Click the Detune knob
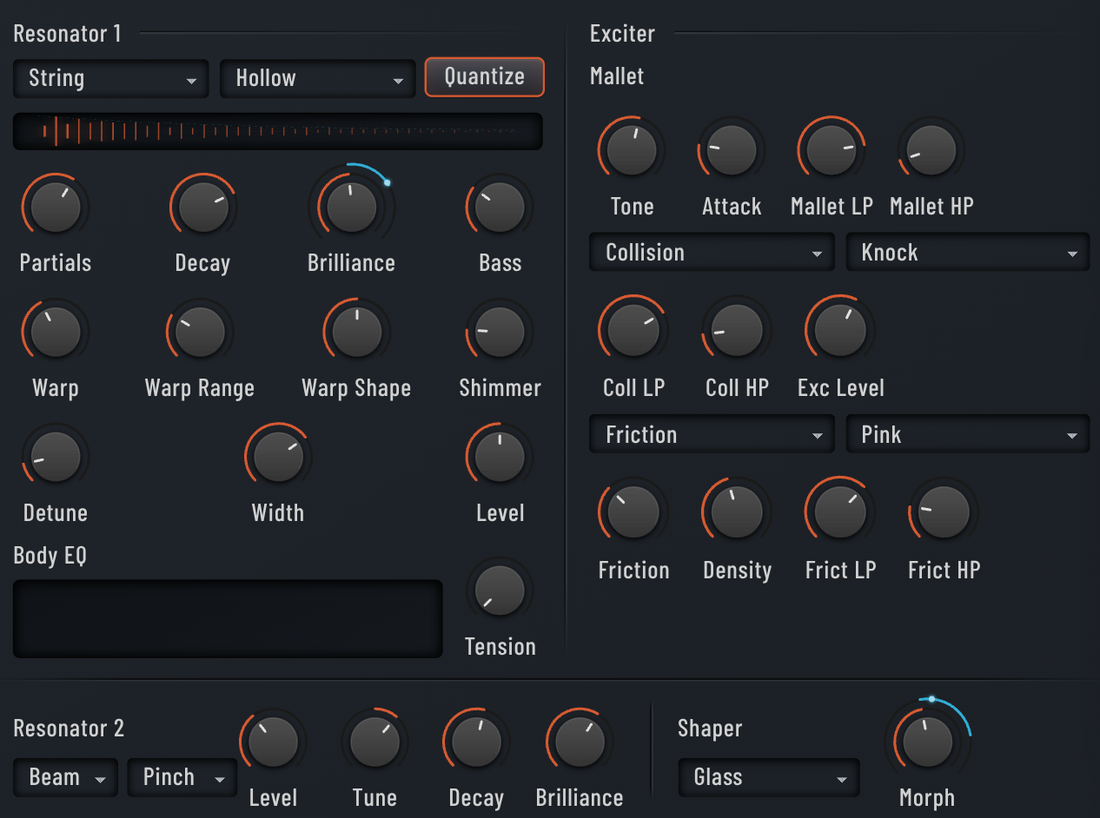Image resolution: width=1100 pixels, height=818 pixels. [x=55, y=457]
